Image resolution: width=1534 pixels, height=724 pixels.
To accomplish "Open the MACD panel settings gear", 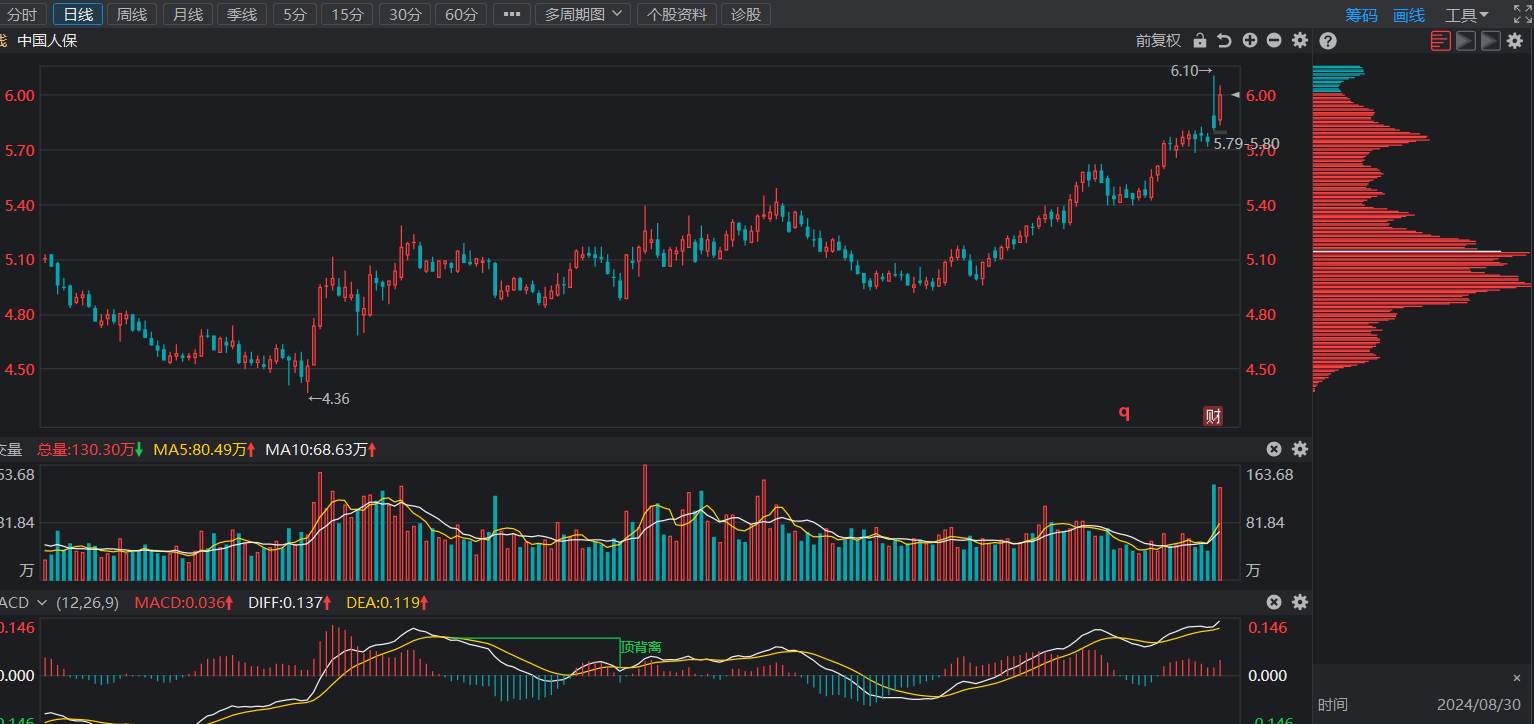I will click(1300, 602).
